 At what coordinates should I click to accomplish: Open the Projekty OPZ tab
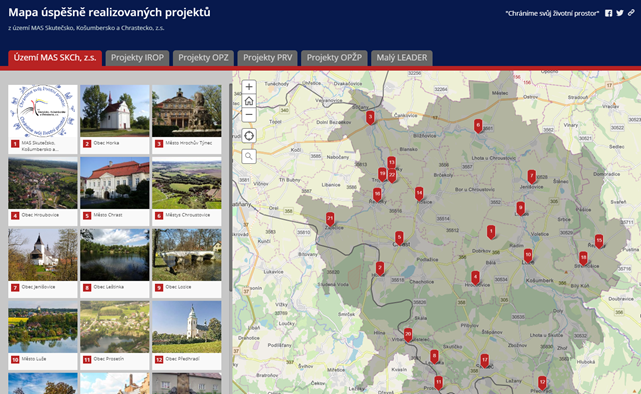tap(203, 58)
